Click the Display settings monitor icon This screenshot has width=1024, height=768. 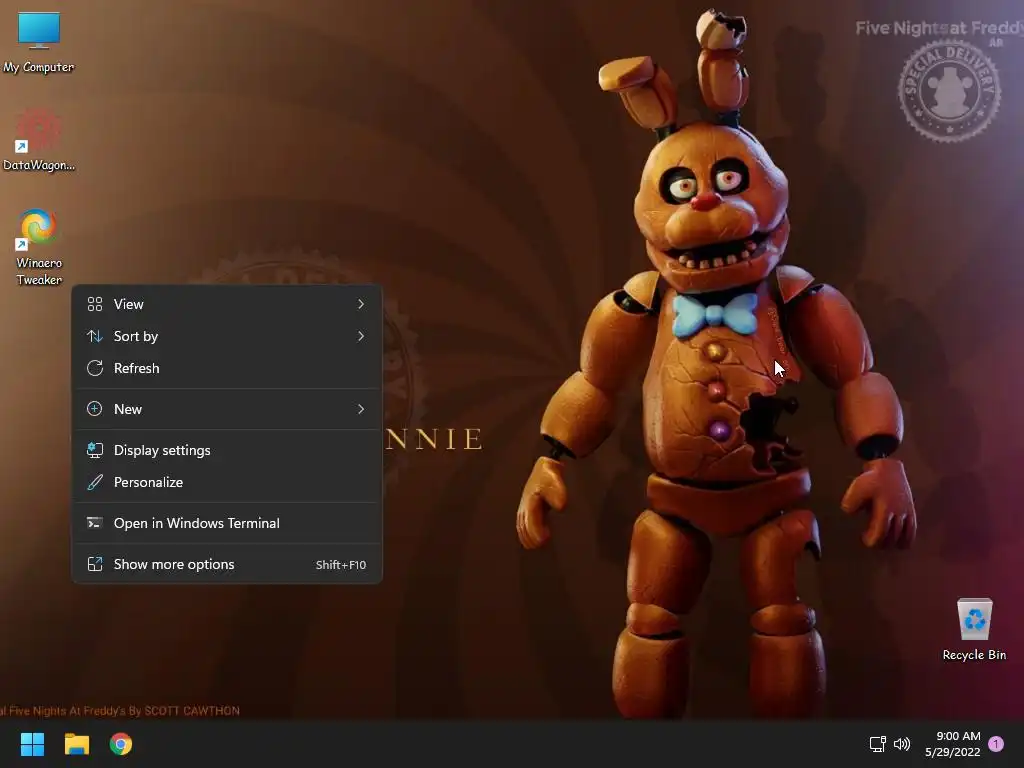click(95, 451)
